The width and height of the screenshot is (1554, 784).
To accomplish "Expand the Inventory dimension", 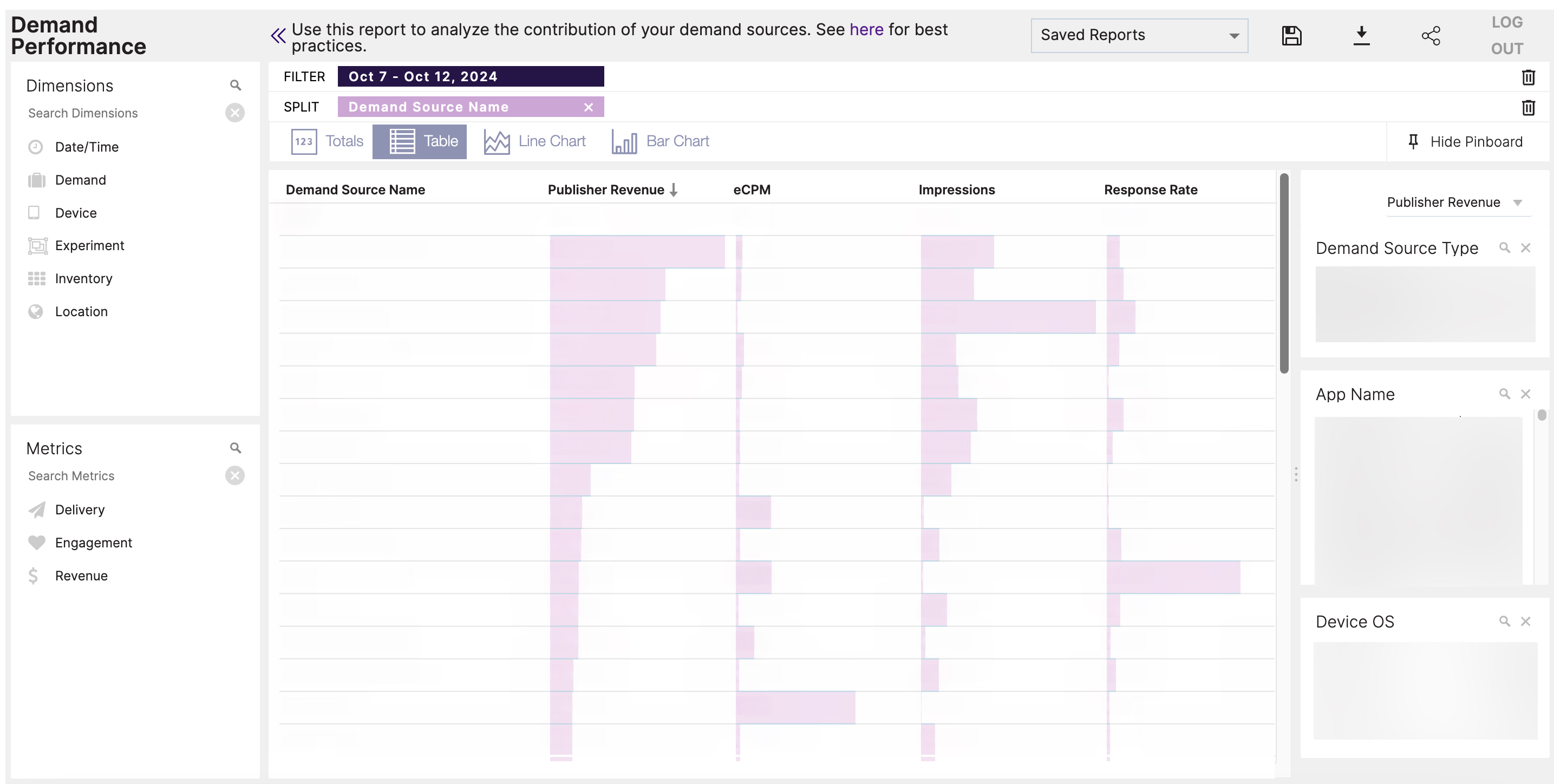I will [x=83, y=279].
